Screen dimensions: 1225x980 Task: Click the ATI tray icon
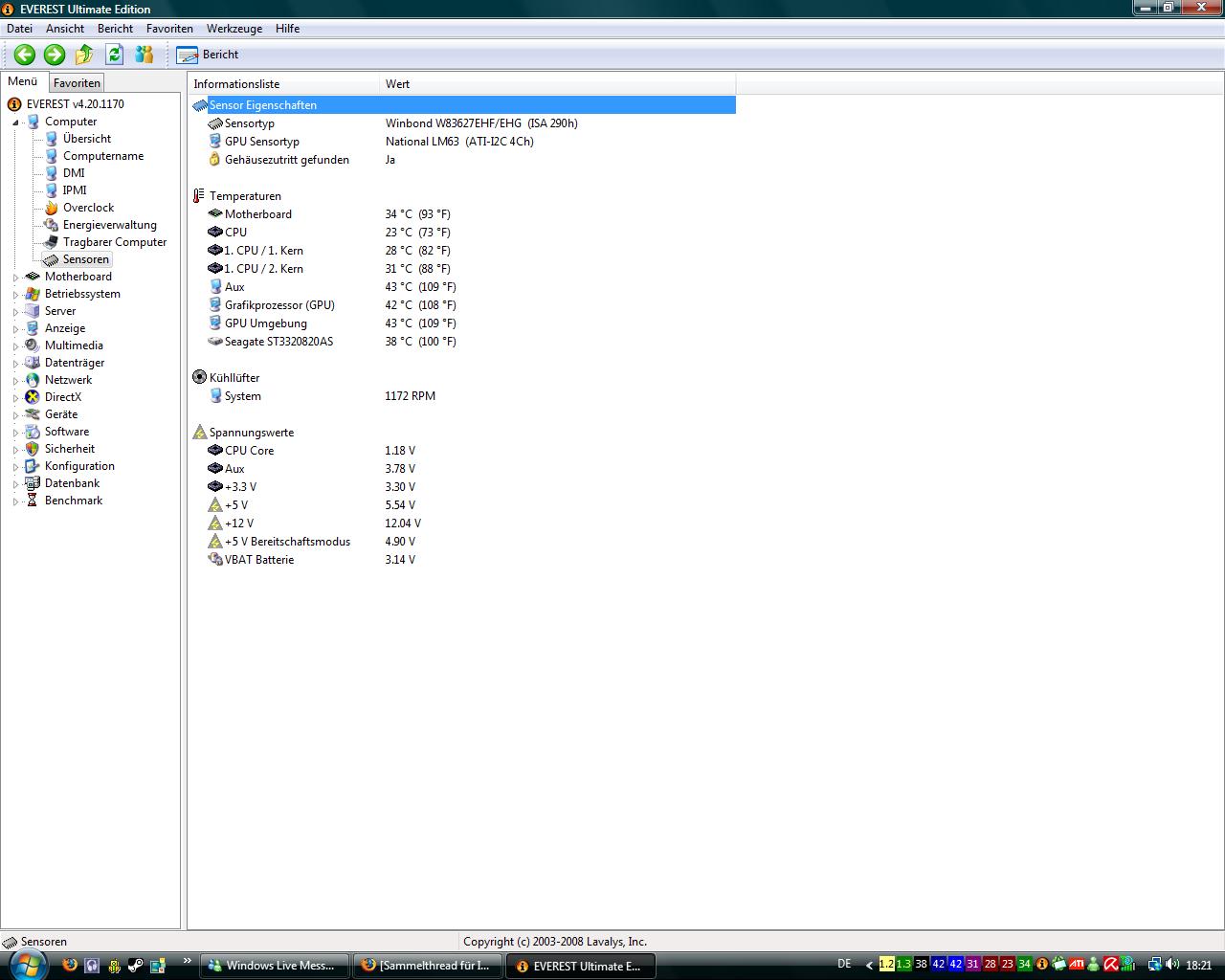pos(1077,965)
